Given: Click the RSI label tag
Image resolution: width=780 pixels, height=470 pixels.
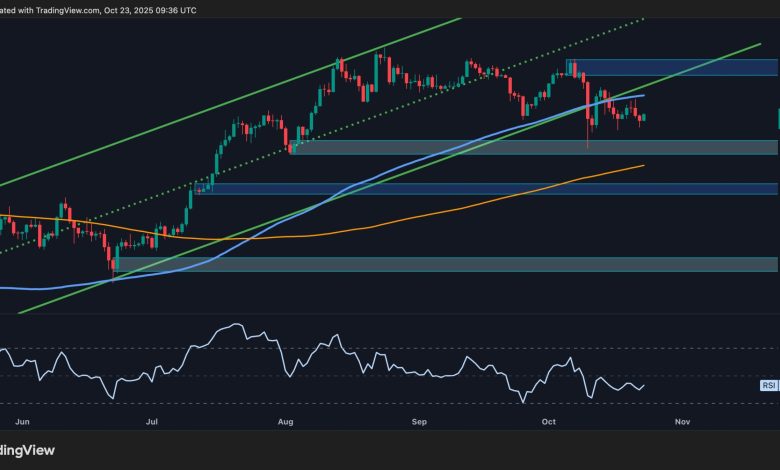Looking at the screenshot, I should (x=768, y=384).
